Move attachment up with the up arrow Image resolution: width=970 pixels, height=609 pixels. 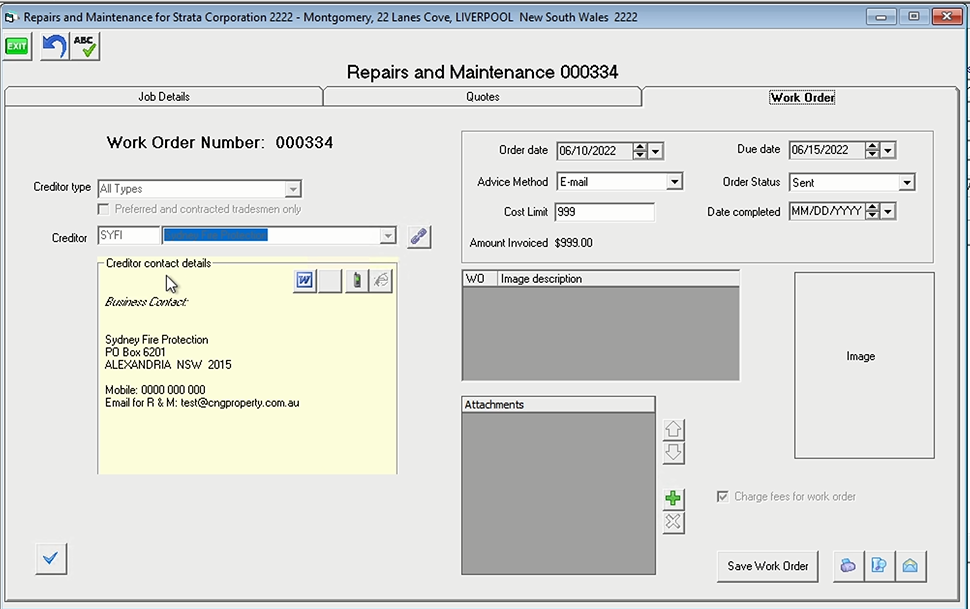(x=673, y=429)
